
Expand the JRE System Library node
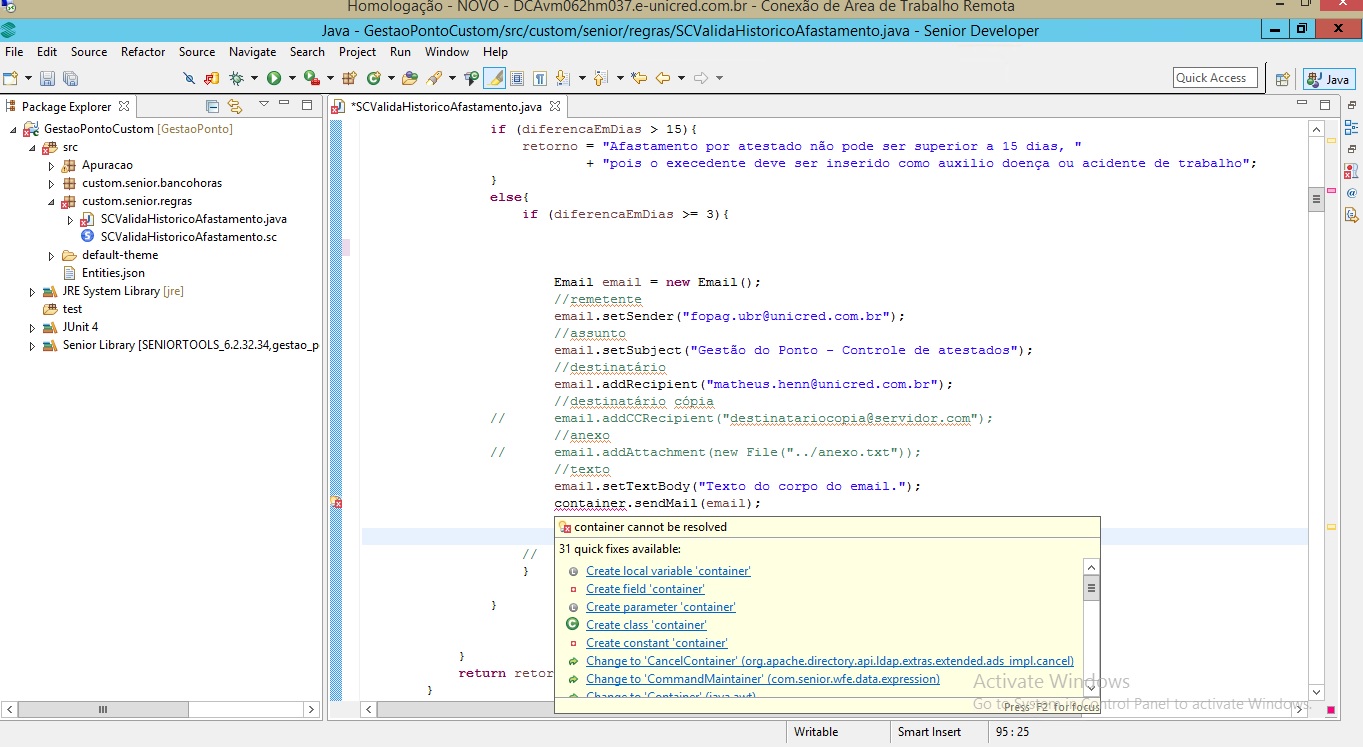(x=33, y=291)
